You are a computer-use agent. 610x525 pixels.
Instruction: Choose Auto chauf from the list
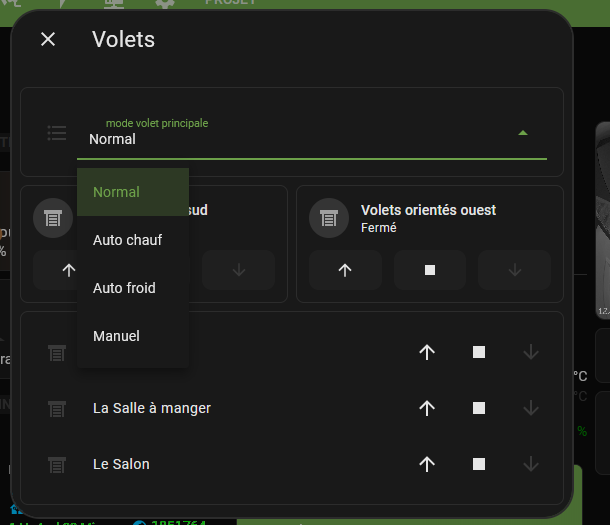(127, 240)
